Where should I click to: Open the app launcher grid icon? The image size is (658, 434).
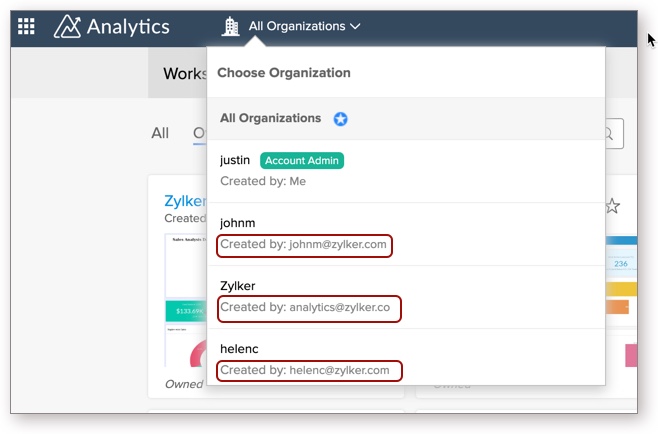26,27
